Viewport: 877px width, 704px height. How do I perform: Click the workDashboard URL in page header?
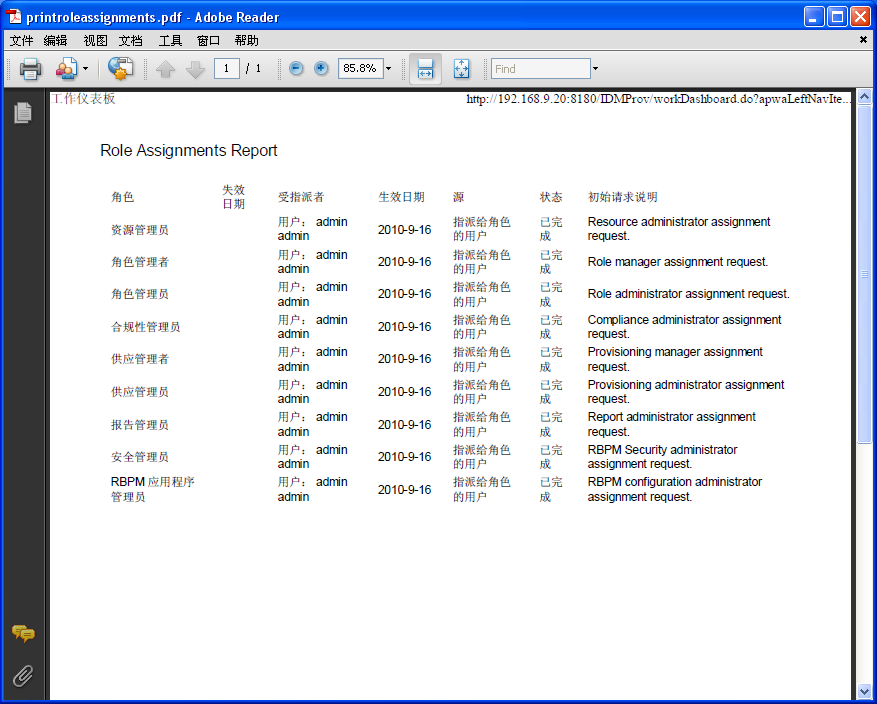tap(659, 99)
